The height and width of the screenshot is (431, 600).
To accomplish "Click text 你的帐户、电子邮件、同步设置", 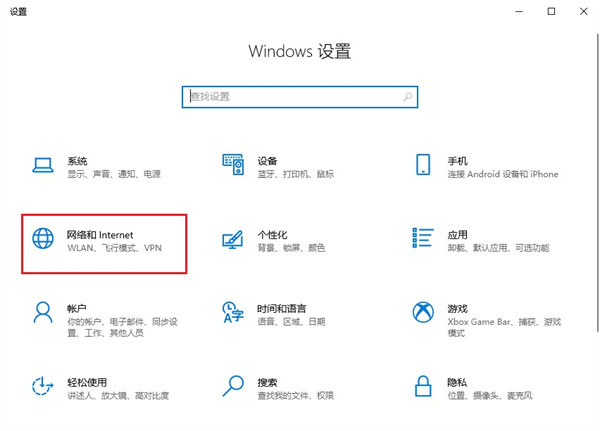I will point(122,327).
